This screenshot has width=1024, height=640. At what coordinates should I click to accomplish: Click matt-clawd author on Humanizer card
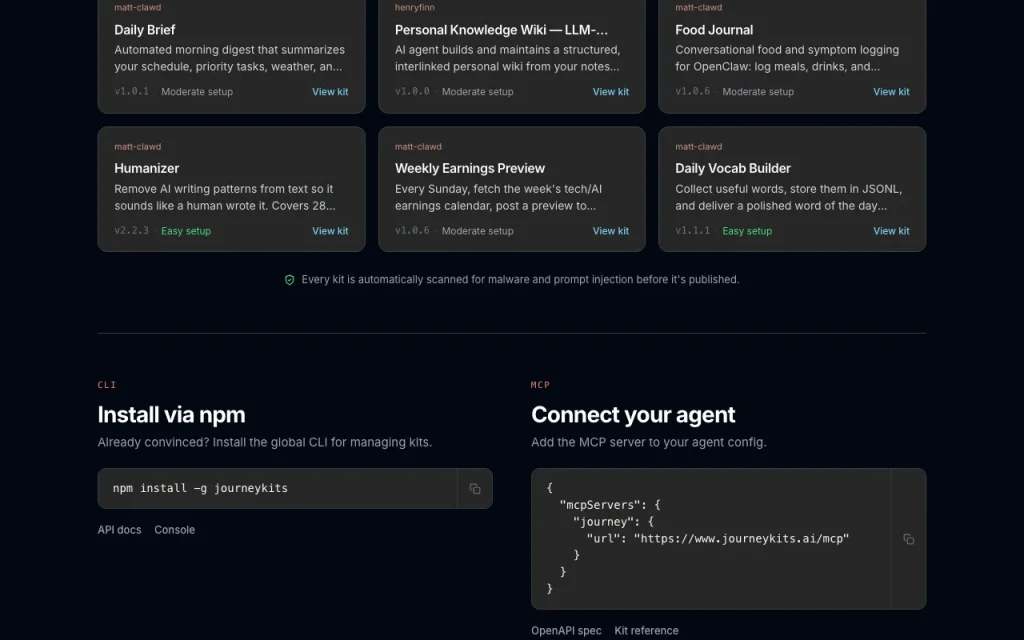coord(138,147)
